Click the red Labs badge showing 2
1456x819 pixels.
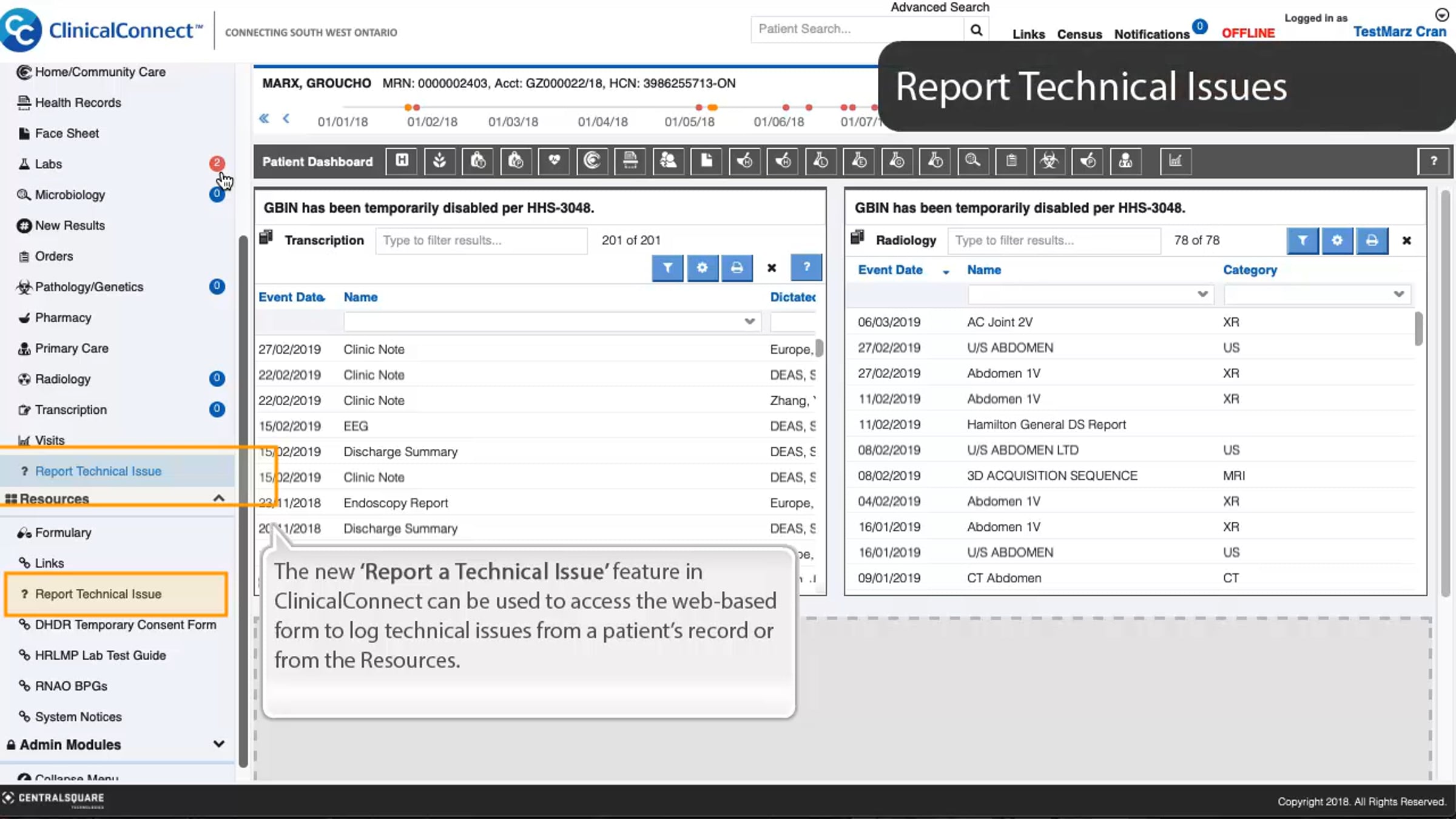pos(217,163)
